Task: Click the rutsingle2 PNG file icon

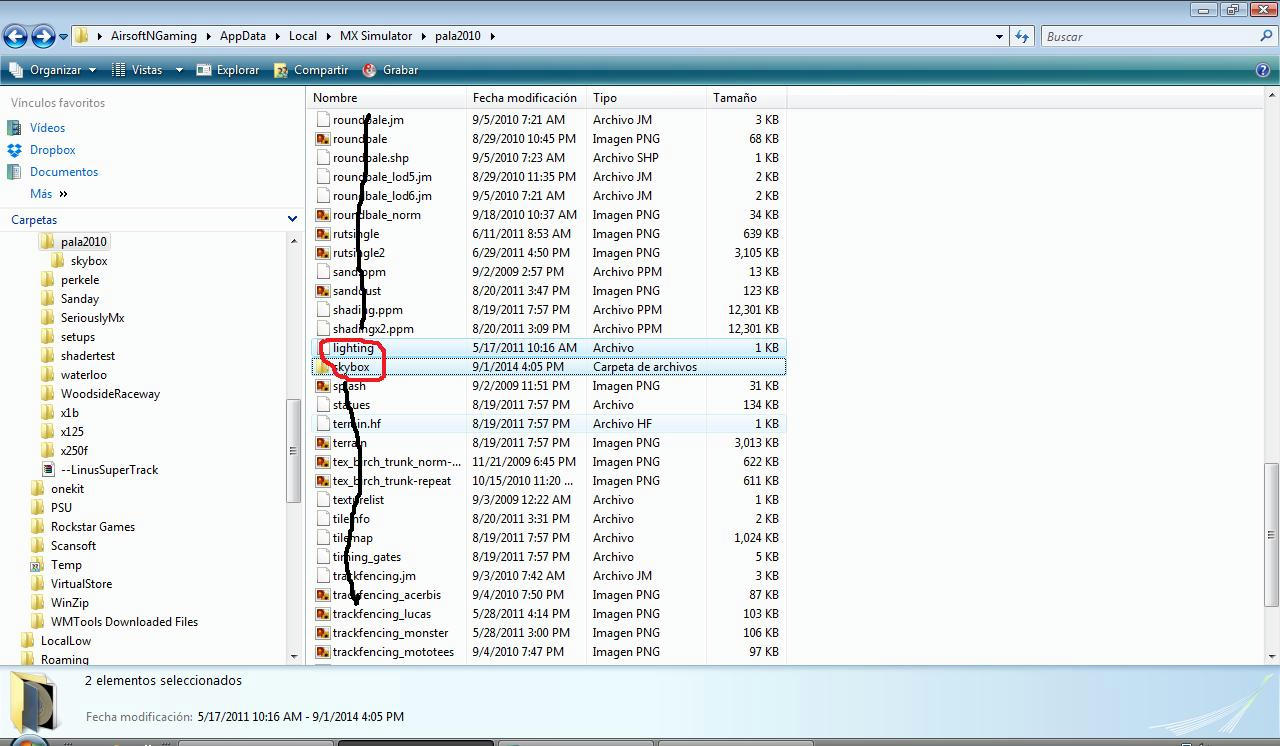Action: (323, 253)
